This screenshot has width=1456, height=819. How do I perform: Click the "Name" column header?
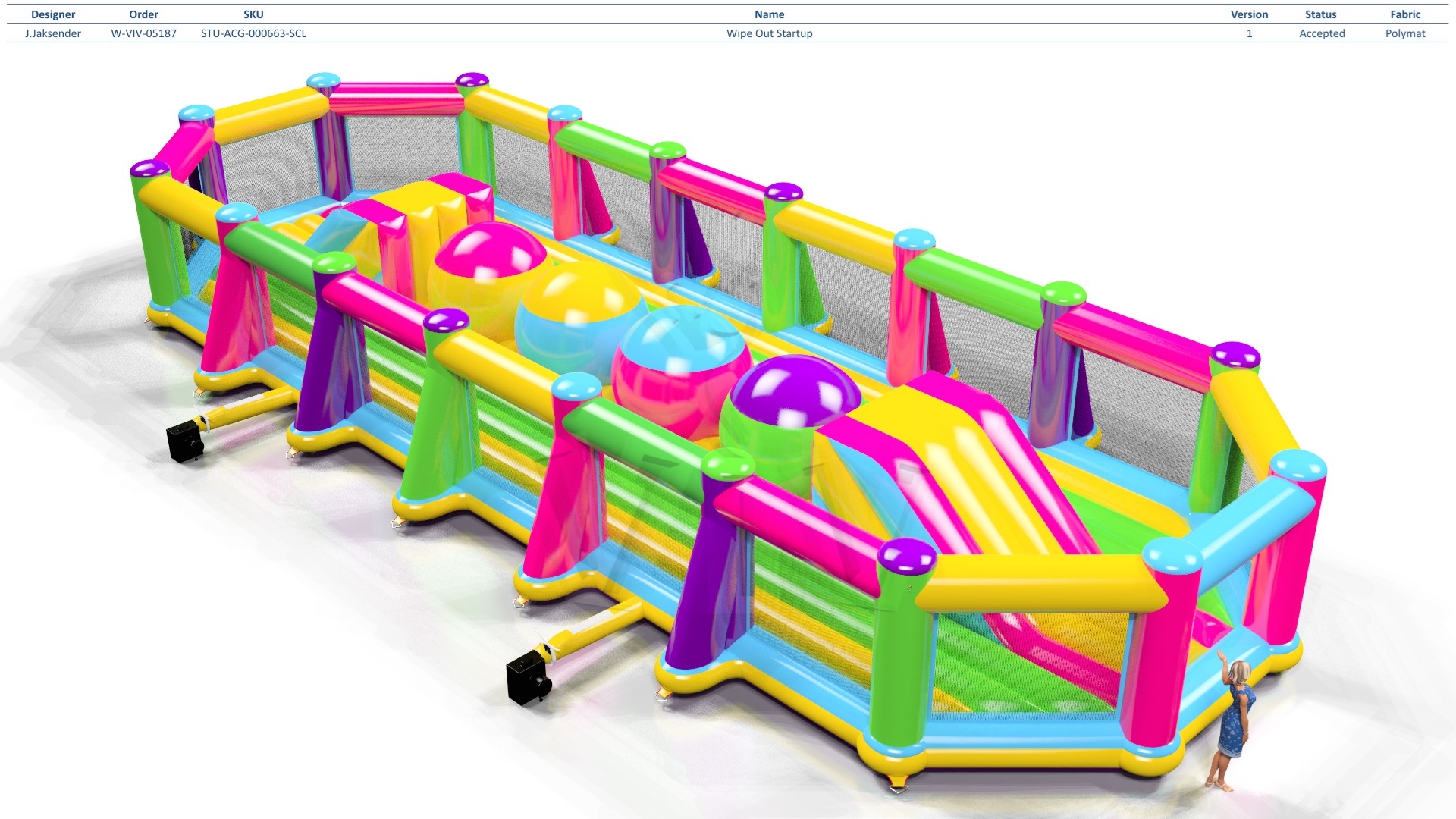tap(769, 14)
